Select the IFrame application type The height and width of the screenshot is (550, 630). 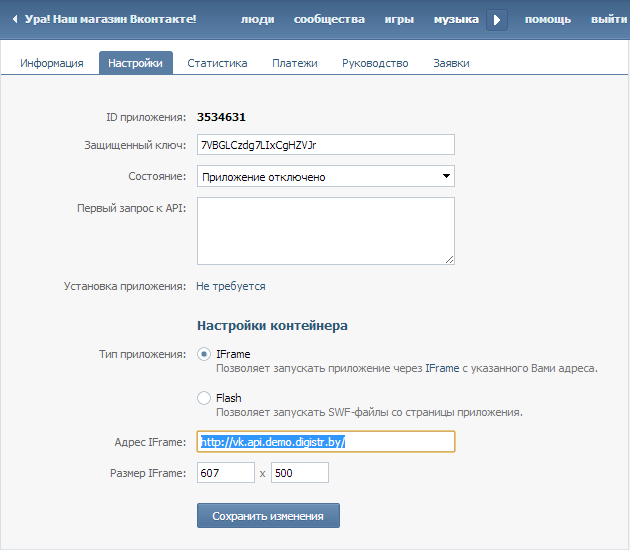pos(204,354)
